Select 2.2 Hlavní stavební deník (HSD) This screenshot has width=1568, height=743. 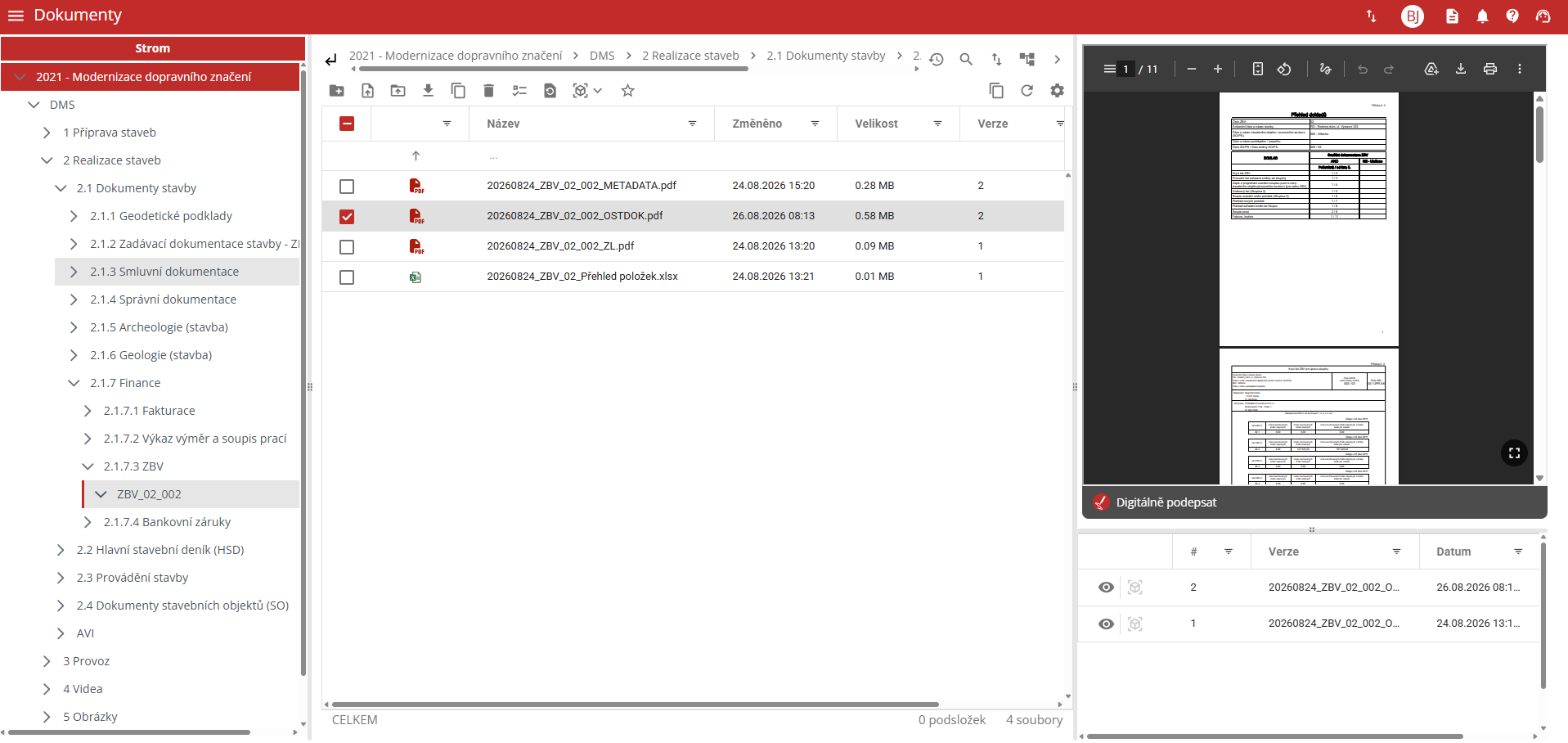point(160,550)
